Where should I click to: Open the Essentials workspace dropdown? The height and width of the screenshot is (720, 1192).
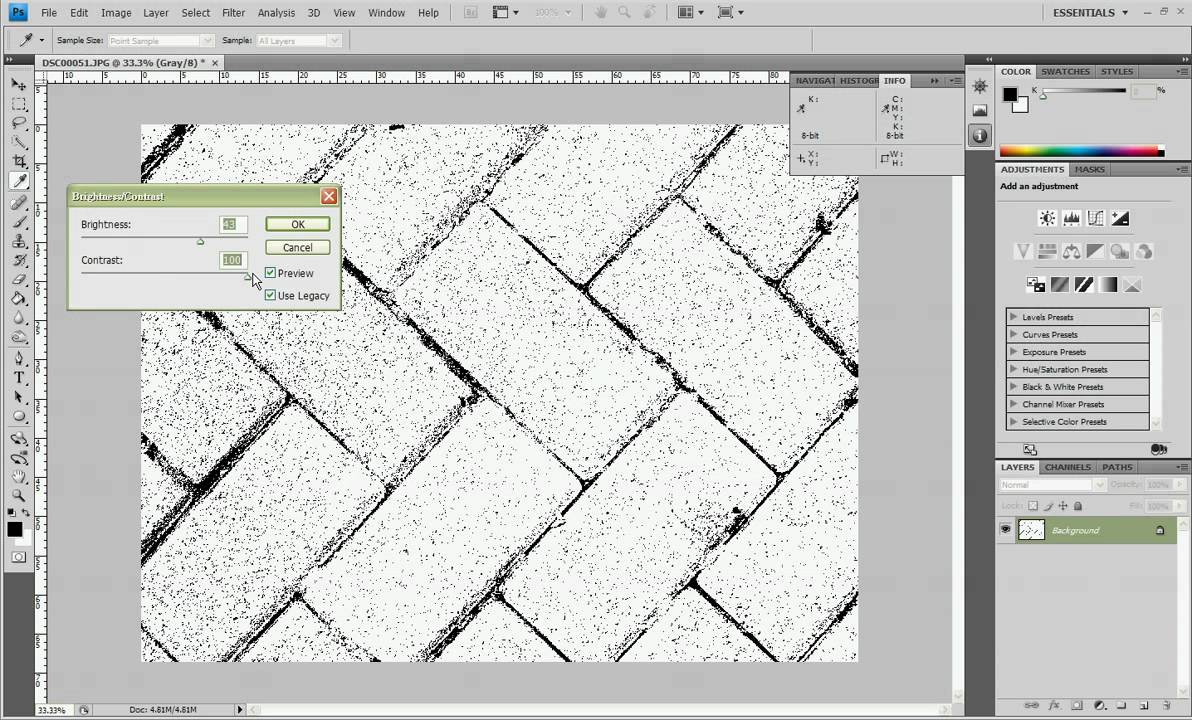pos(1090,13)
